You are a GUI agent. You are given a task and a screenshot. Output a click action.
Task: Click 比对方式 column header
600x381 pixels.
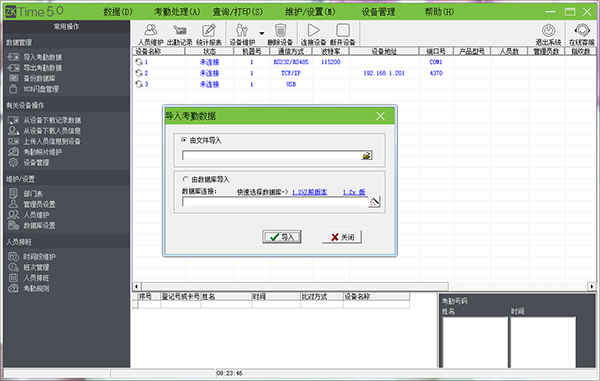point(321,296)
